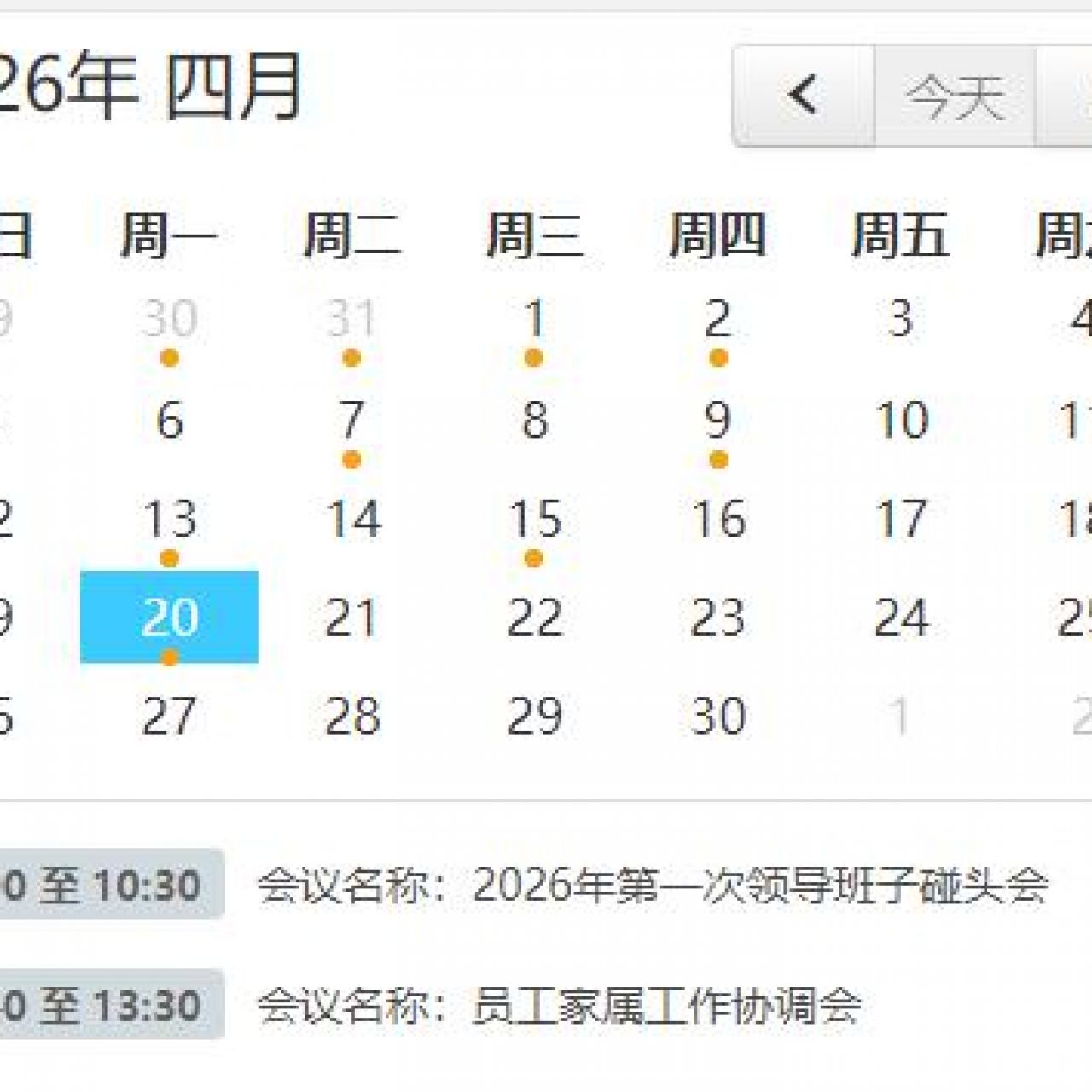Image resolution: width=1092 pixels, height=1092 pixels.
Task: Pick April 9 on the calendar
Action: pyautogui.click(x=717, y=420)
